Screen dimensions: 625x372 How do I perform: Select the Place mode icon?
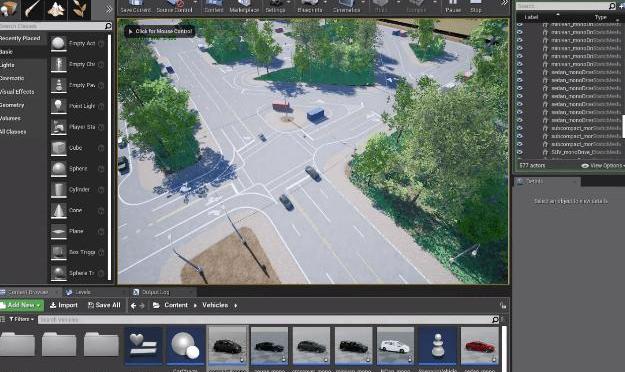tap(9, 9)
